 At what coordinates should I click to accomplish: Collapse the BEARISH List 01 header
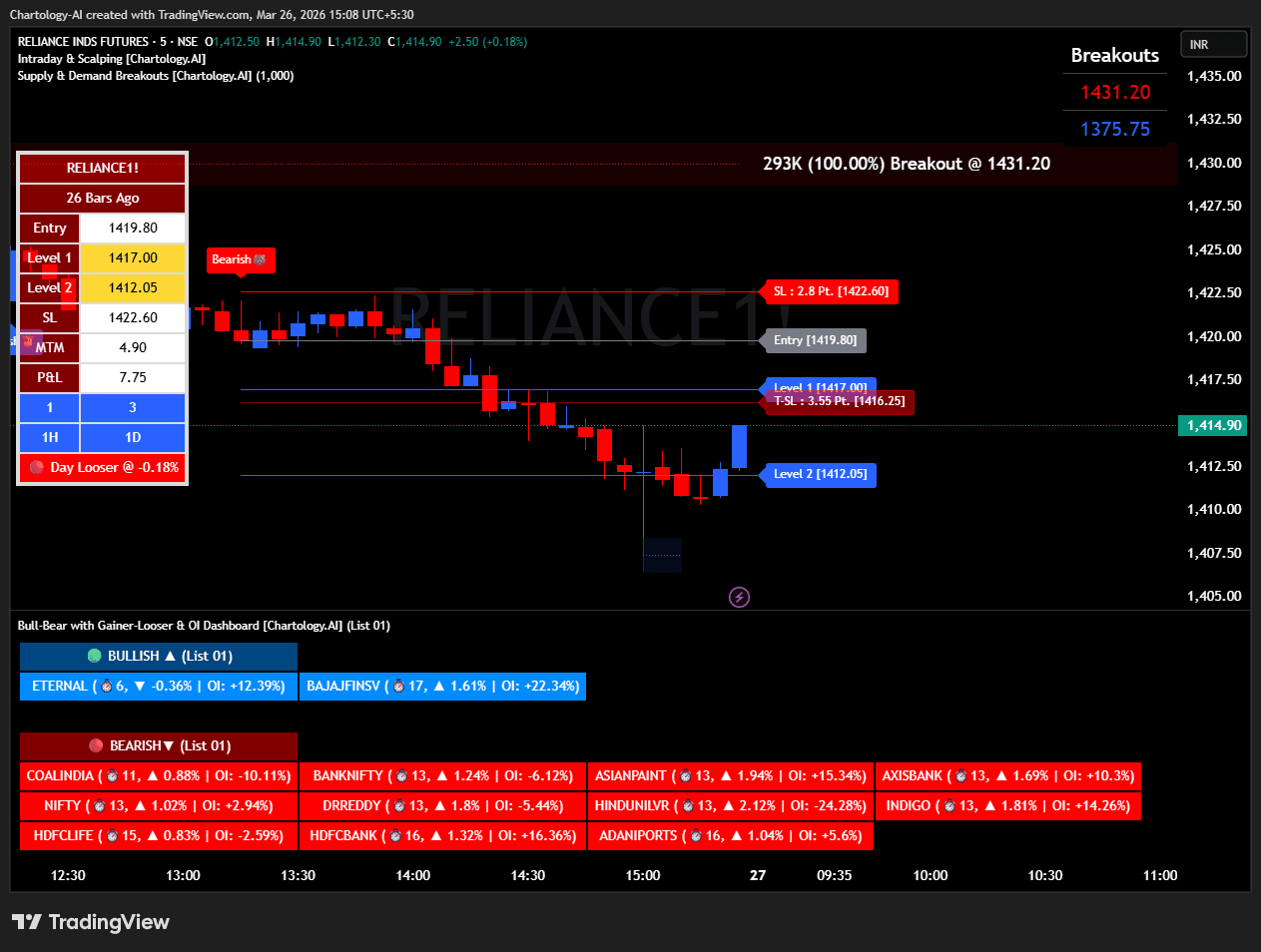[x=159, y=745]
